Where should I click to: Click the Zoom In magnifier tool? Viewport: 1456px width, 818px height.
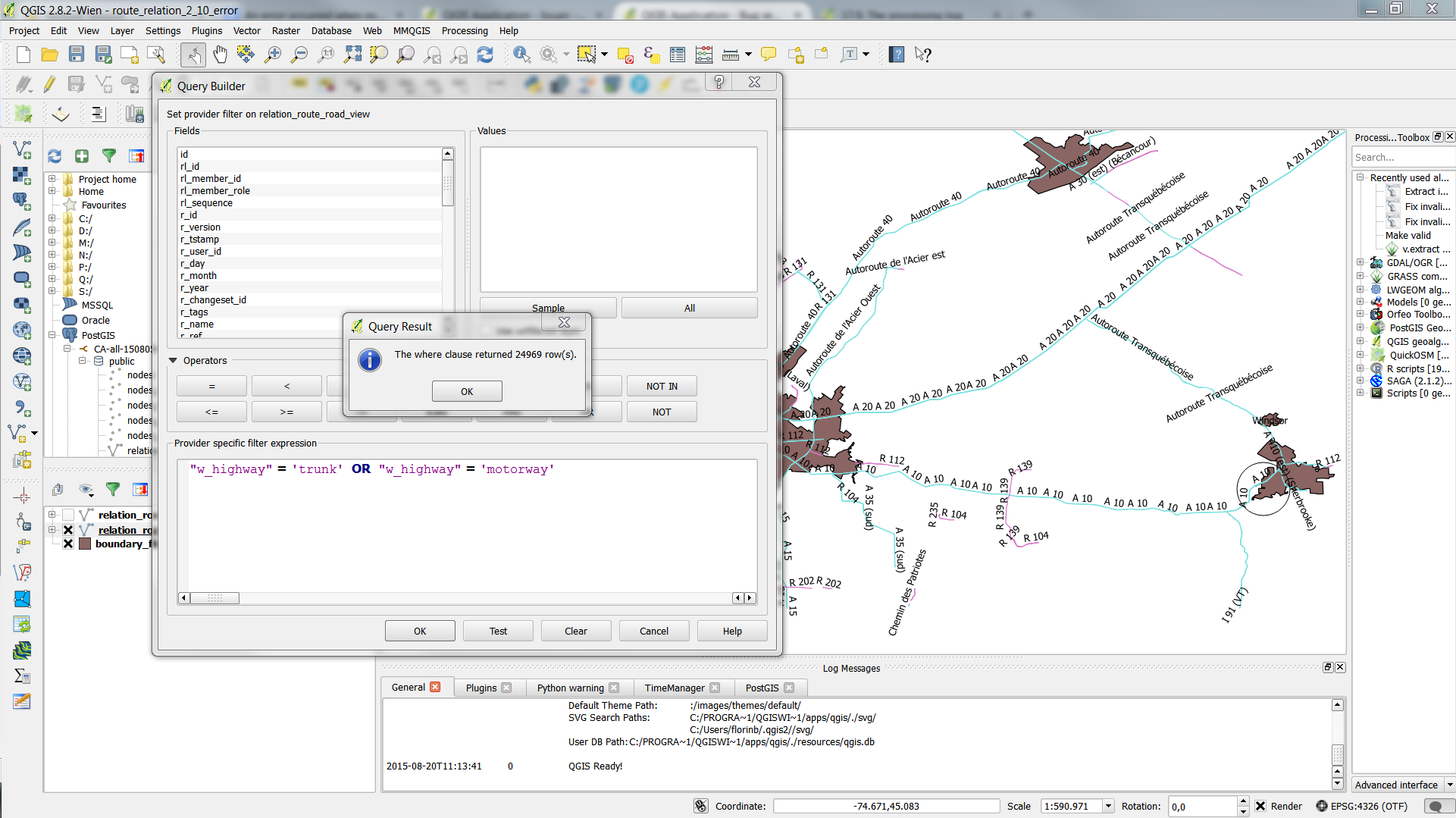tap(273, 55)
